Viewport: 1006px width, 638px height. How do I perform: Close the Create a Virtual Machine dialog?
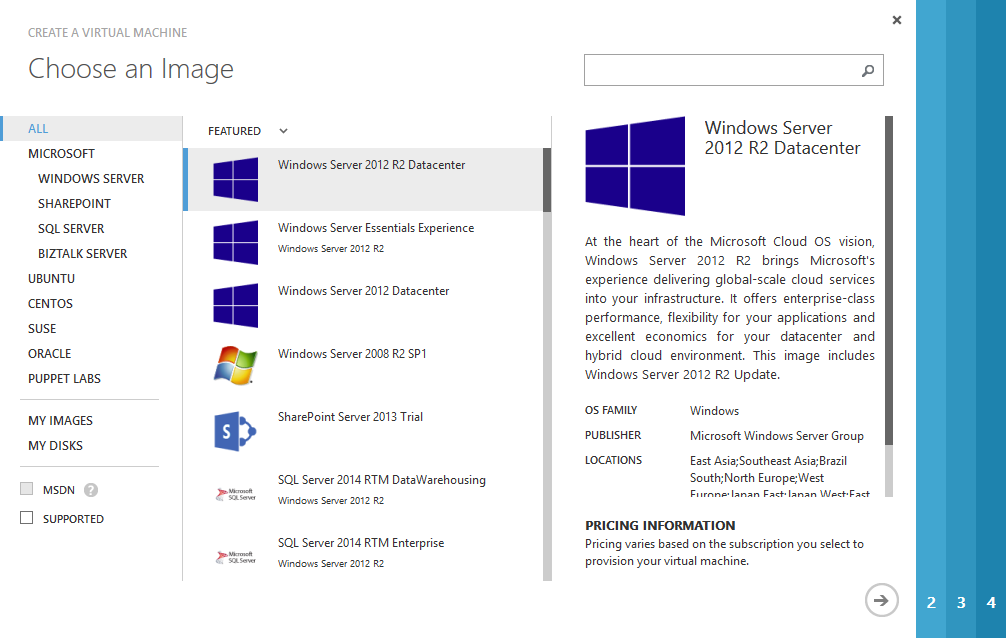pos(897,20)
